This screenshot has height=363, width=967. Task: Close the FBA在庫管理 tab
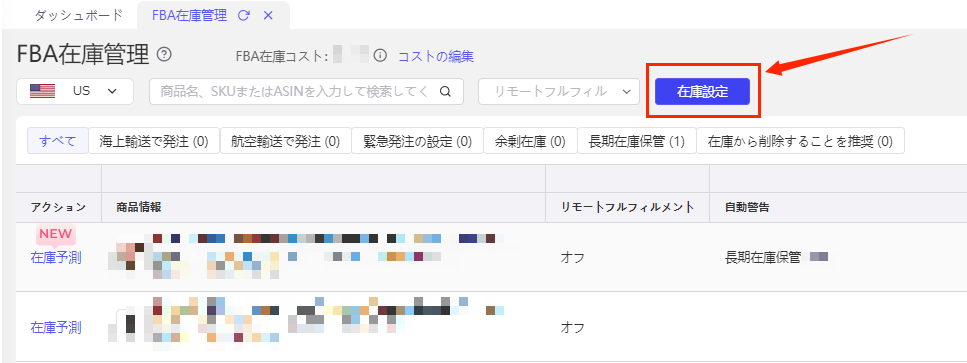268,16
